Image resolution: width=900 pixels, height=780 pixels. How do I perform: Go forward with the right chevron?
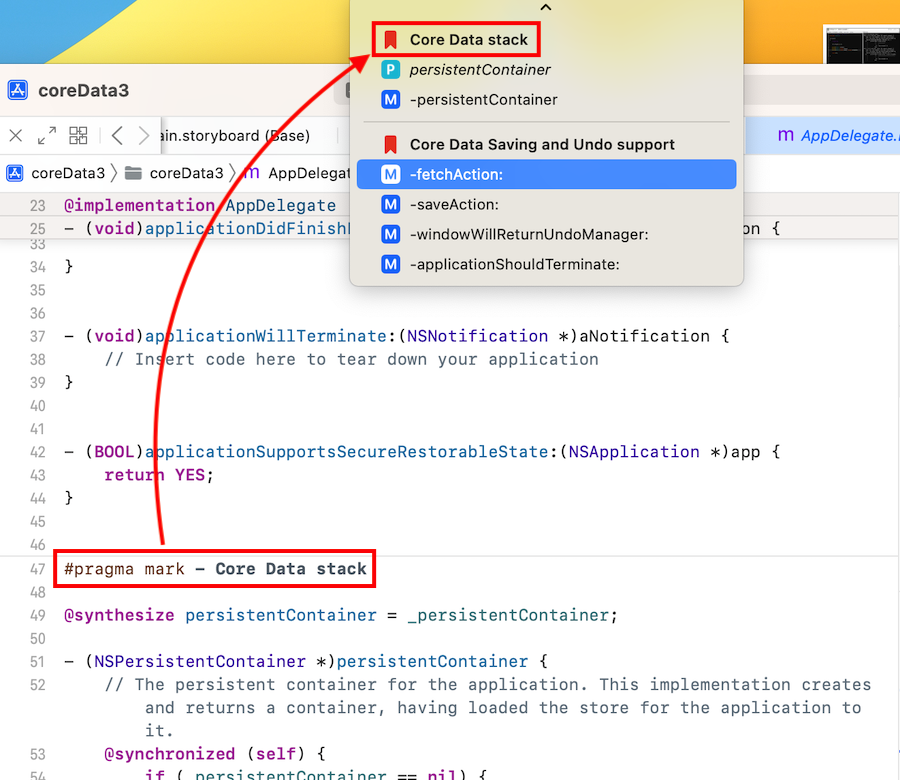pos(144,135)
